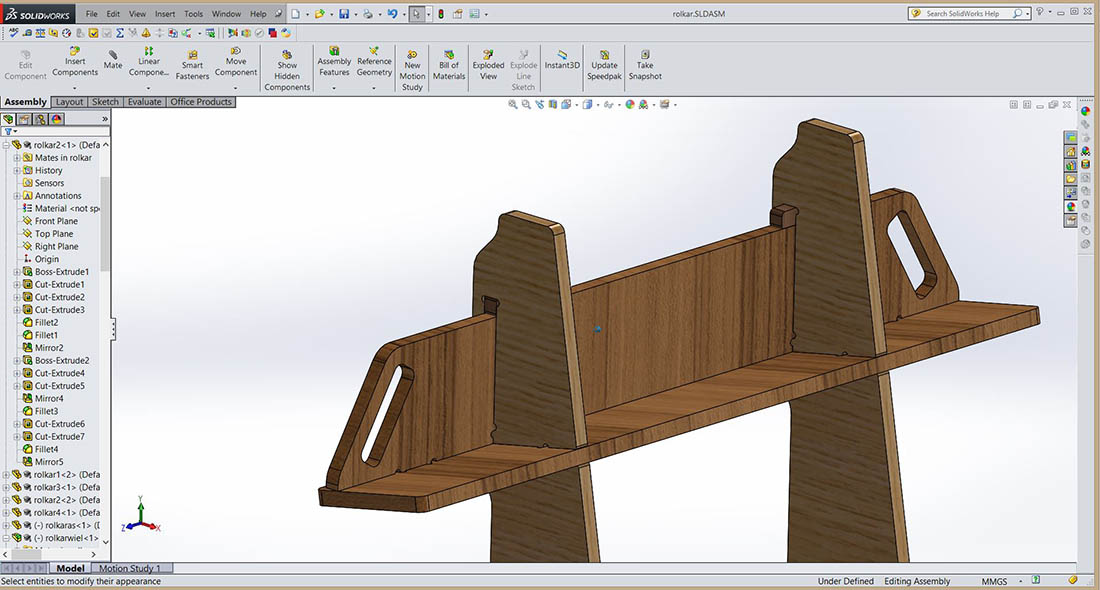
Task: Click Bill of Materials tool
Action: (449, 65)
